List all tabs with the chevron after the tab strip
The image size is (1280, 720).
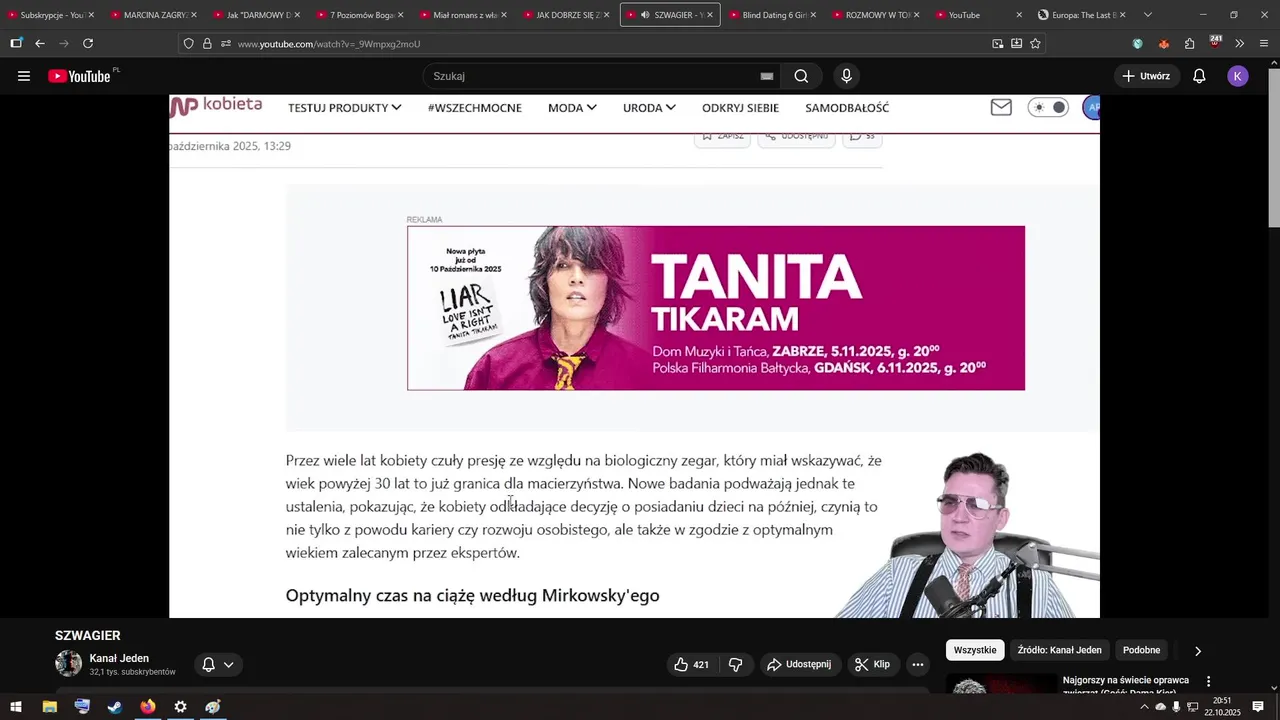(x=1147, y=15)
